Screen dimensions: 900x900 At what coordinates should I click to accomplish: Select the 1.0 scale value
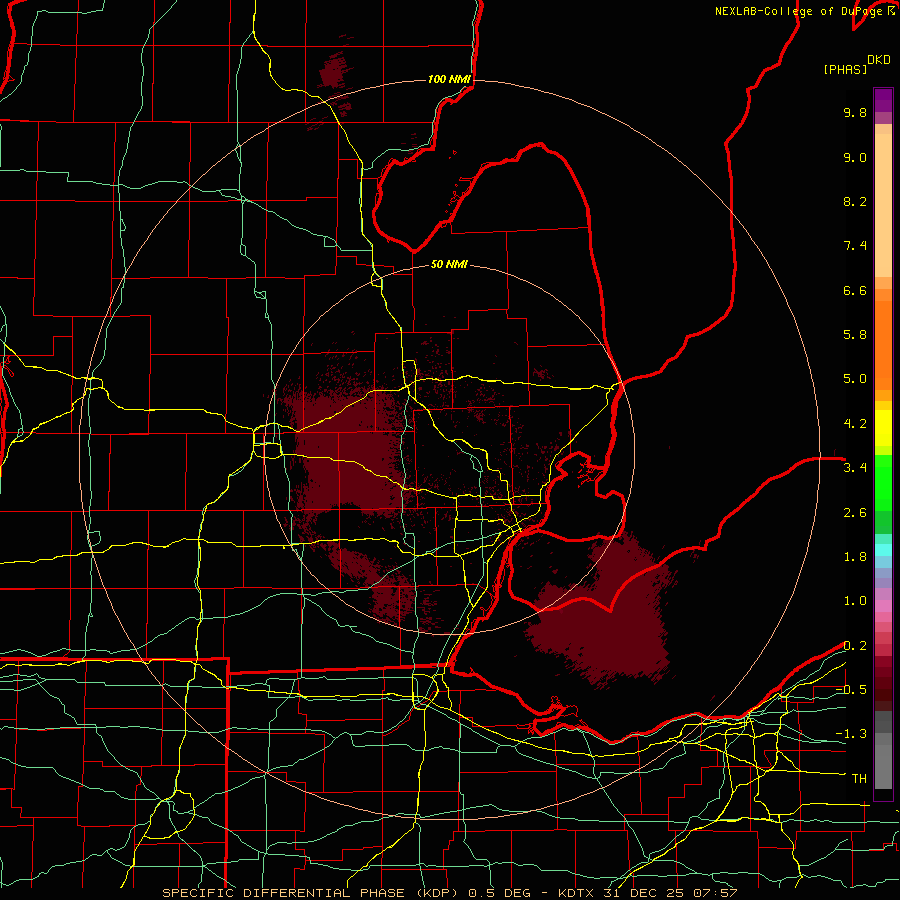tap(855, 601)
